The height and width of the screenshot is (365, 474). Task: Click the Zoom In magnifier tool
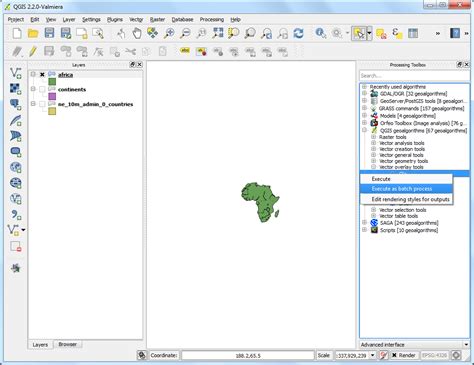click(169, 33)
